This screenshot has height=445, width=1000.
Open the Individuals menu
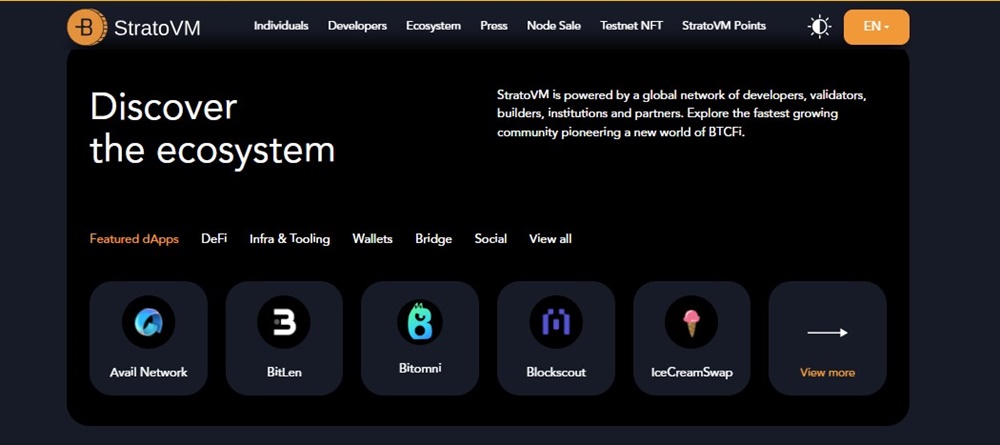tap(281, 26)
